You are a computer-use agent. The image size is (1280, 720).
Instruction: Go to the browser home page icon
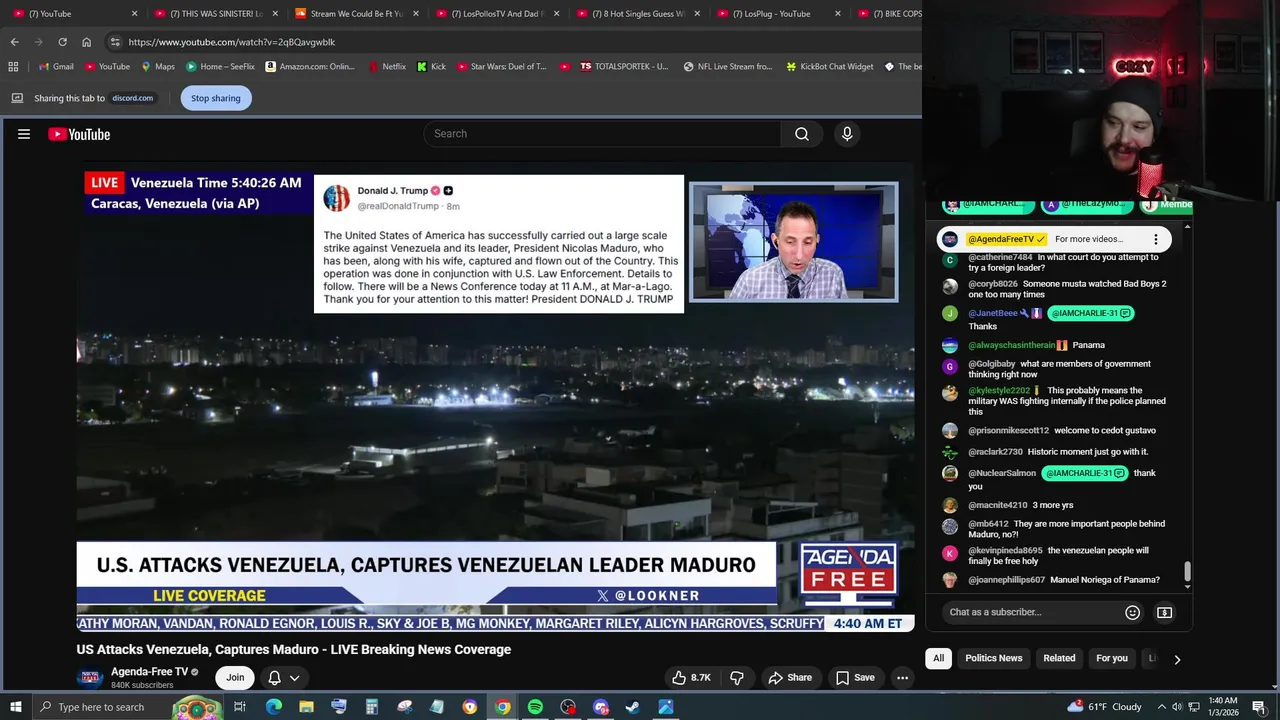(x=86, y=42)
